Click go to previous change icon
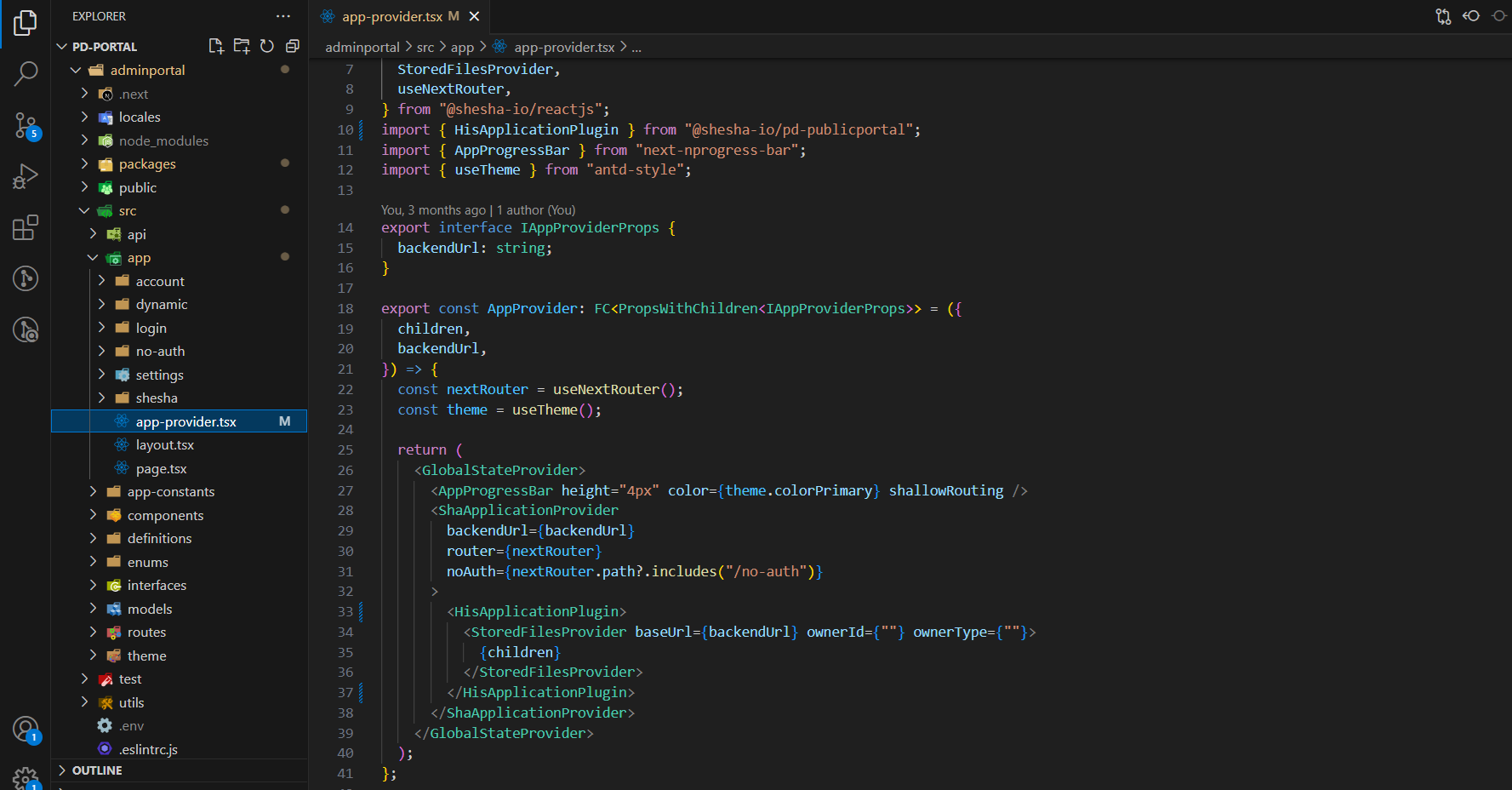The width and height of the screenshot is (1512, 790). tap(1471, 16)
